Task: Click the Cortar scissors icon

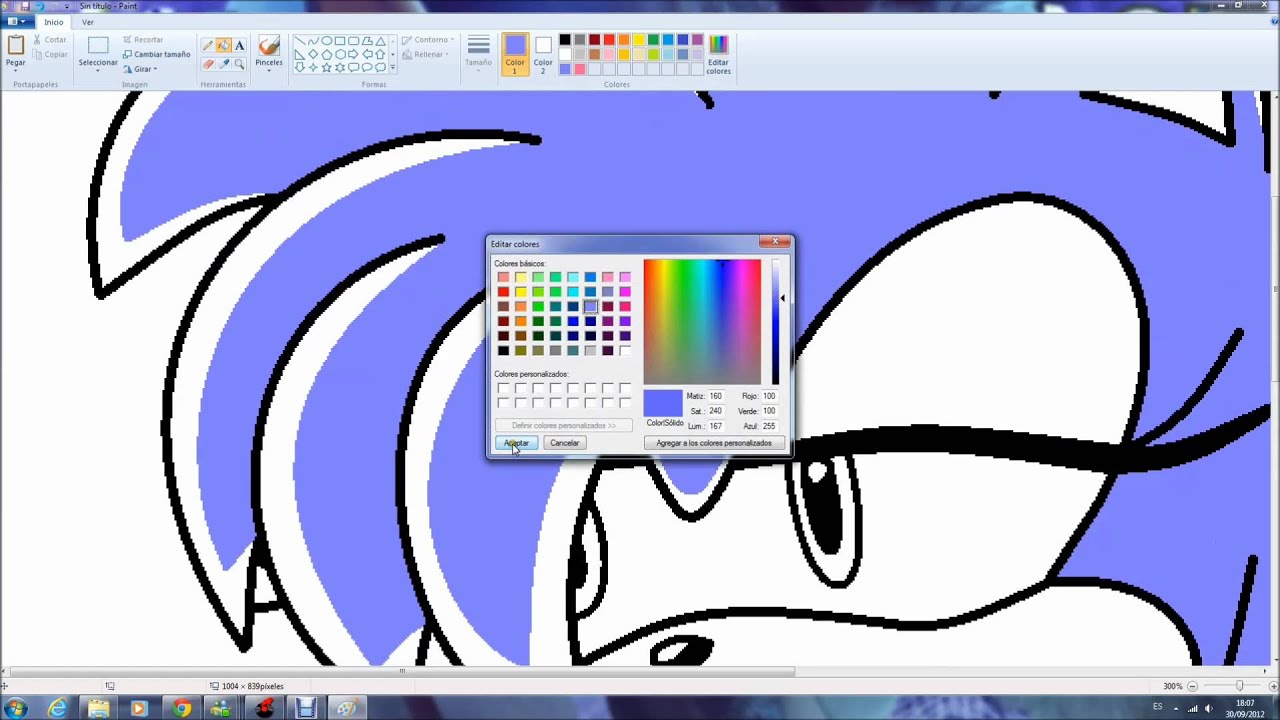Action: click(37, 40)
